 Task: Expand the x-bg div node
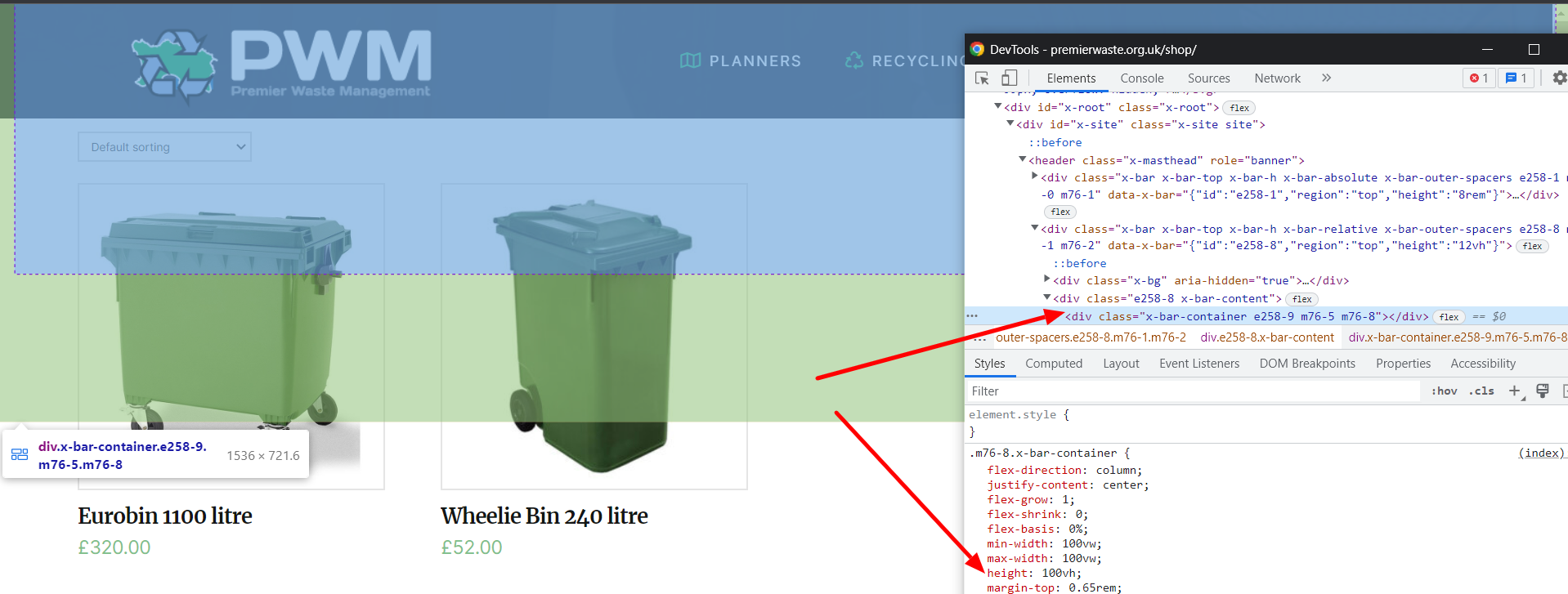tap(1046, 280)
